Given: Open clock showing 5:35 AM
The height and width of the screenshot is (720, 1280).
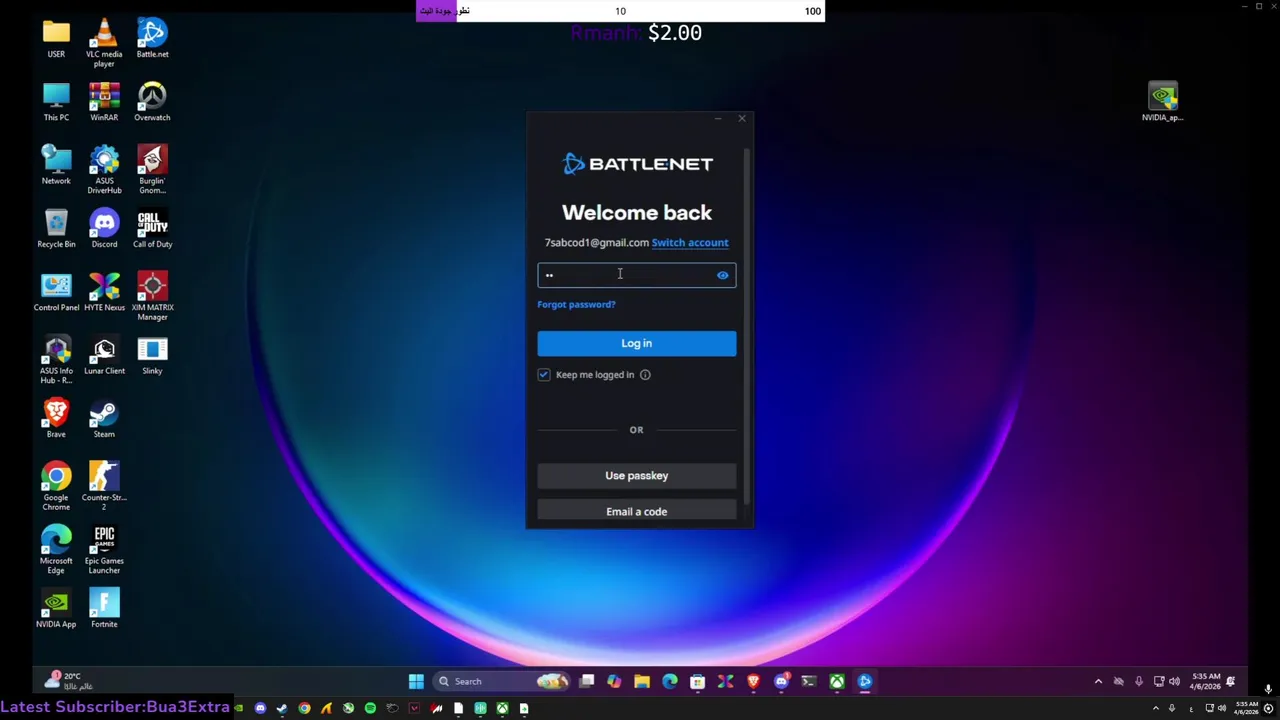Looking at the screenshot, I should tap(1204, 682).
